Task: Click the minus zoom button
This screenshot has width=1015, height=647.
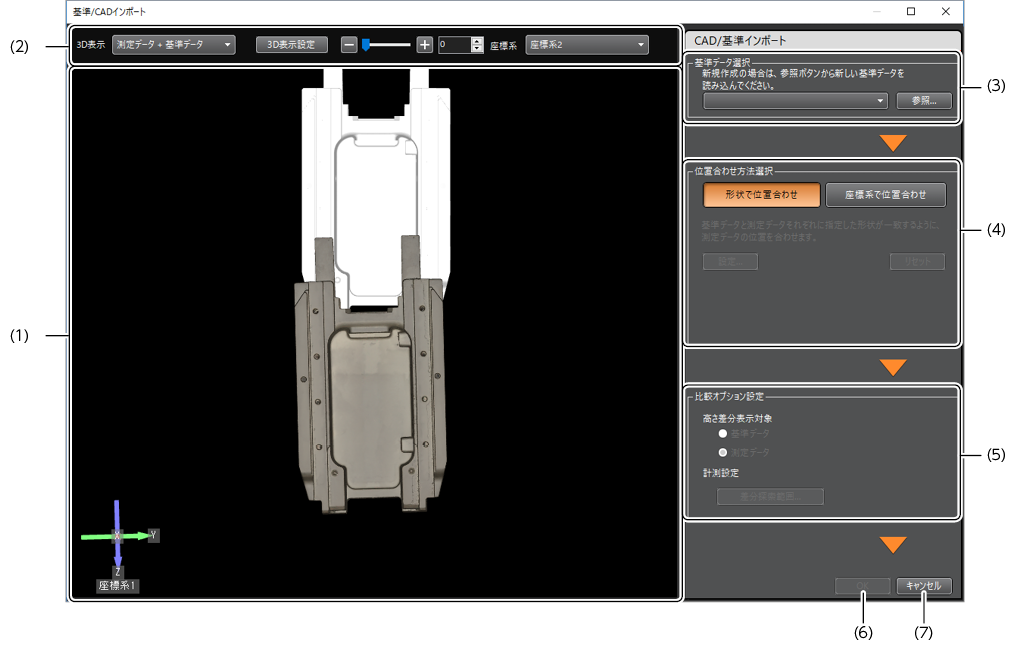Action: click(x=348, y=45)
